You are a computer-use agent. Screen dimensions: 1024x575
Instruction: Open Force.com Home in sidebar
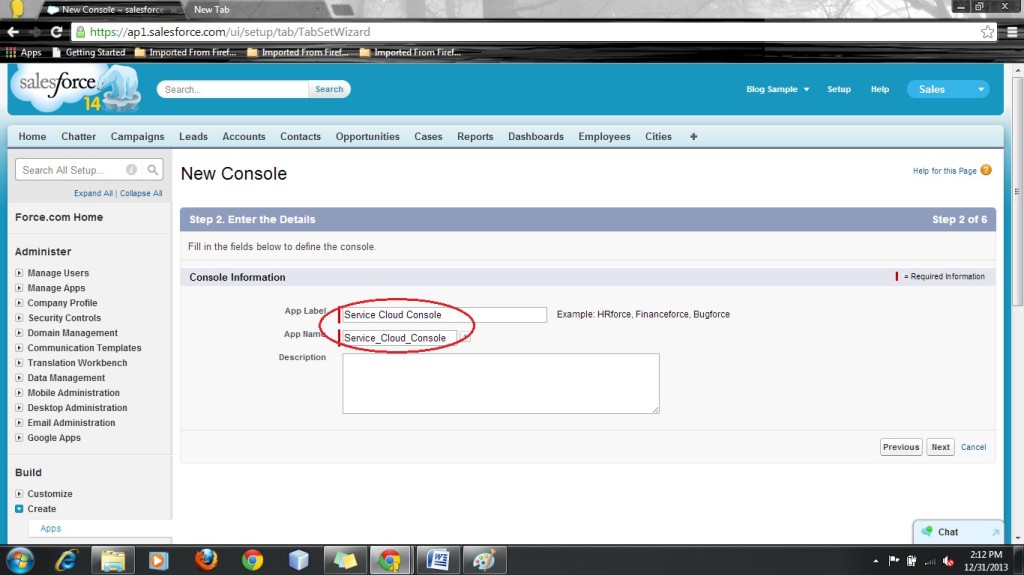tap(59, 217)
